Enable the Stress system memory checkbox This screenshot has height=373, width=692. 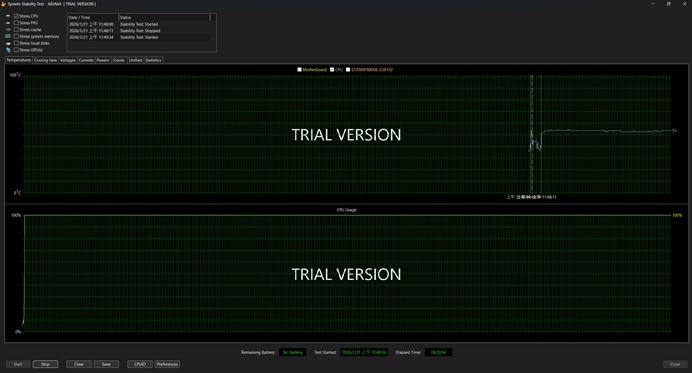point(16,36)
